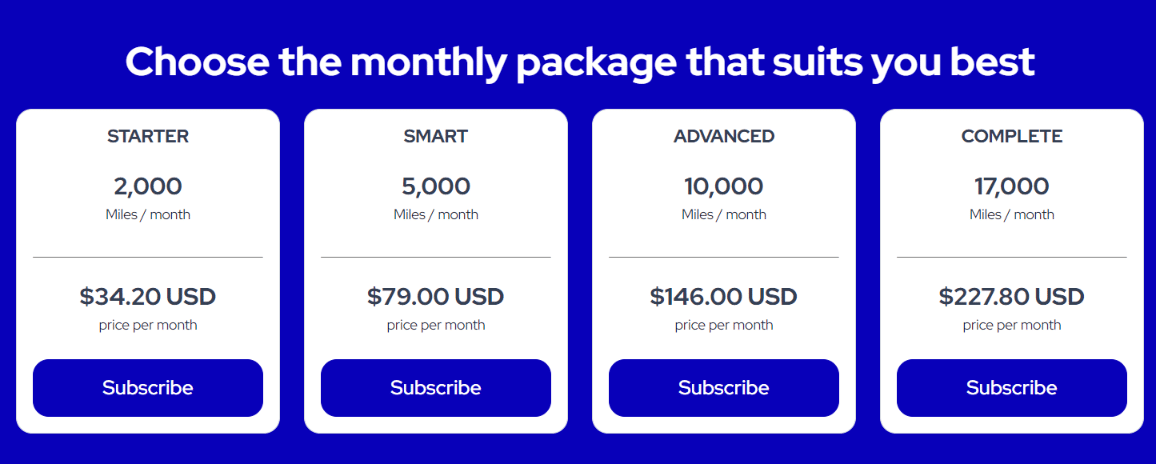Click the $227.80 USD price

pos(1012,296)
